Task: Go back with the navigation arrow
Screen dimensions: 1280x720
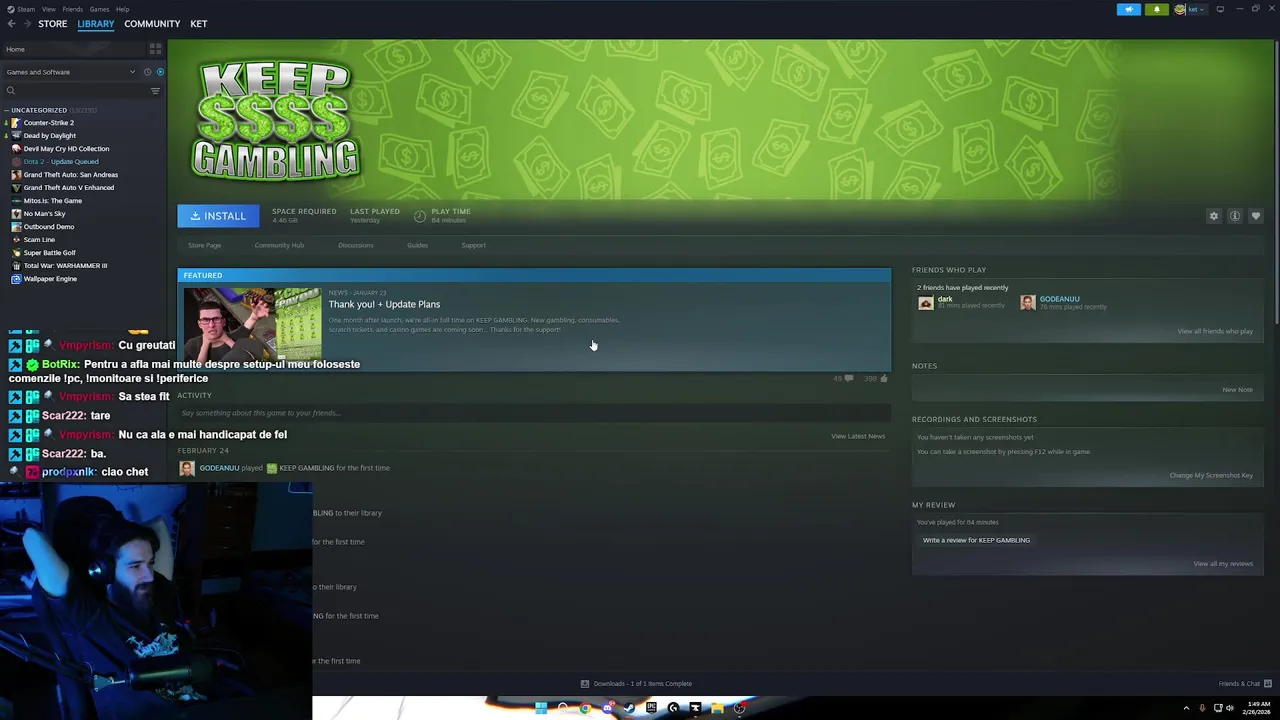Action: (11, 24)
